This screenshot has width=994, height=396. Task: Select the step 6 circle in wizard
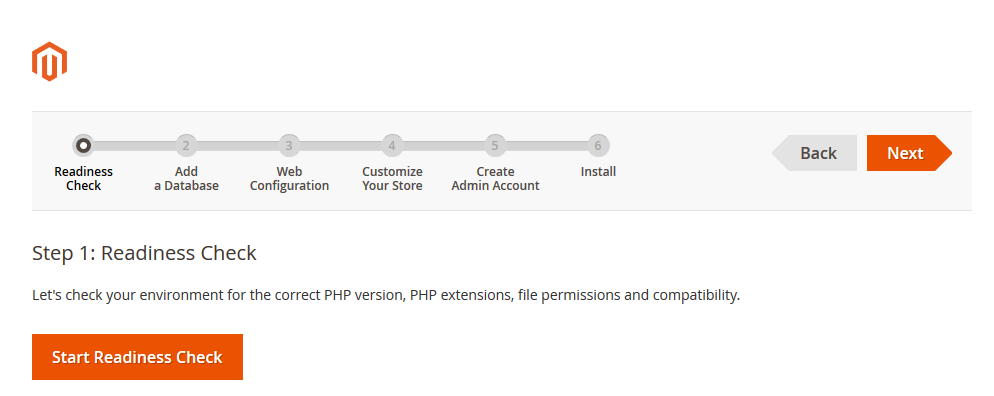click(x=598, y=146)
